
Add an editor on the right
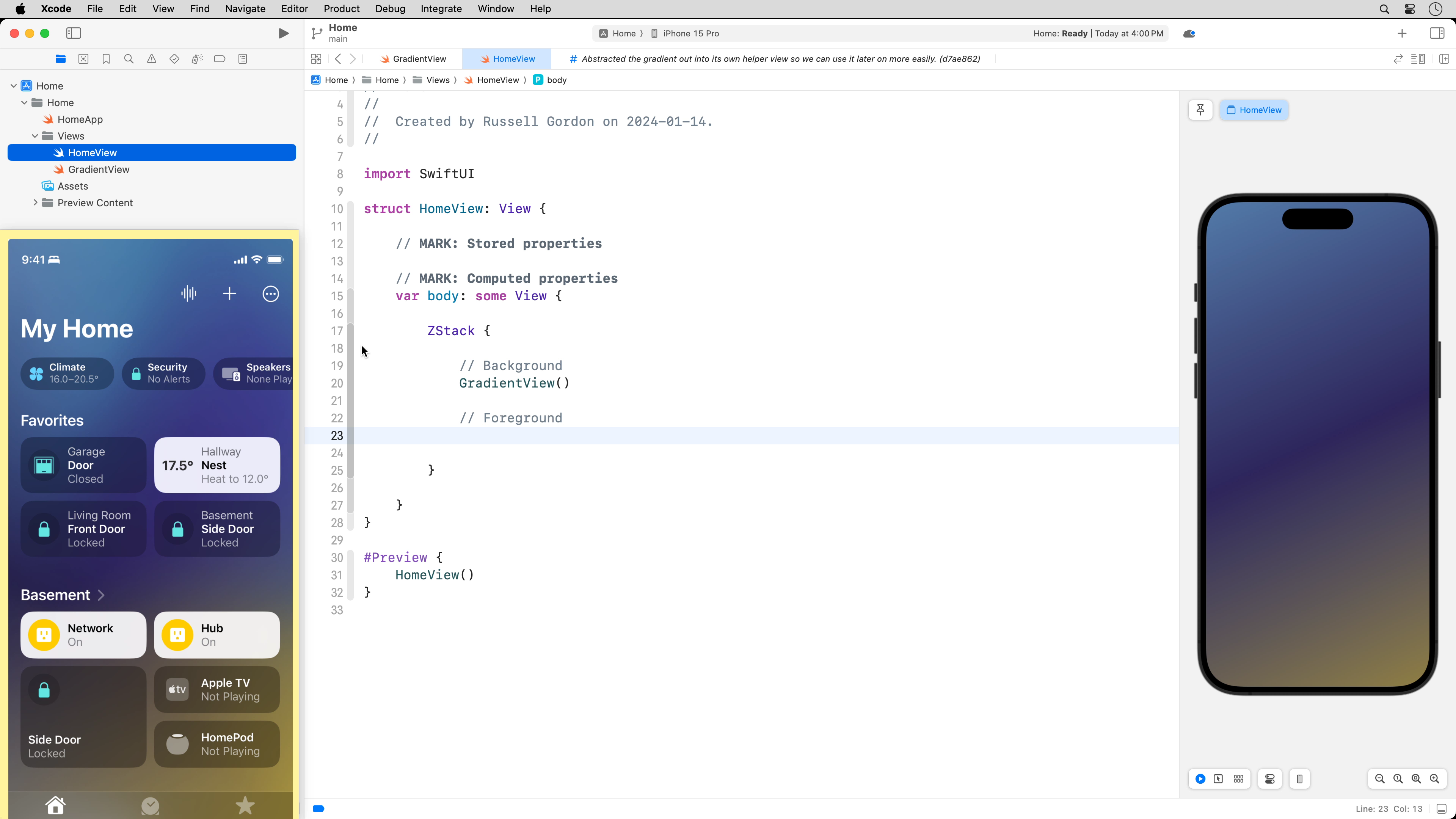point(1444,59)
